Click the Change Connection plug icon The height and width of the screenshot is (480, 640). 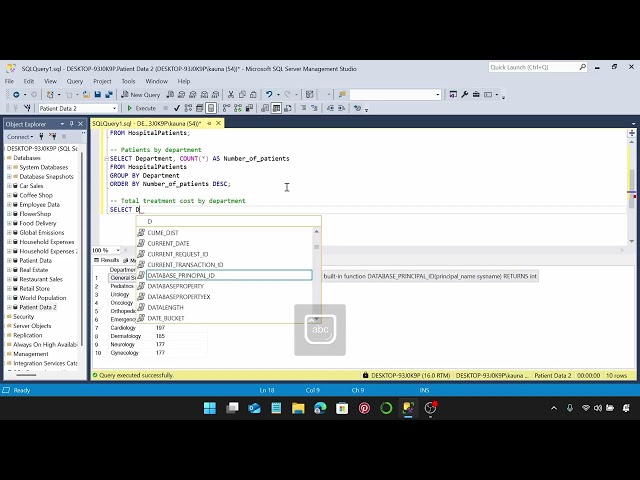27,108
